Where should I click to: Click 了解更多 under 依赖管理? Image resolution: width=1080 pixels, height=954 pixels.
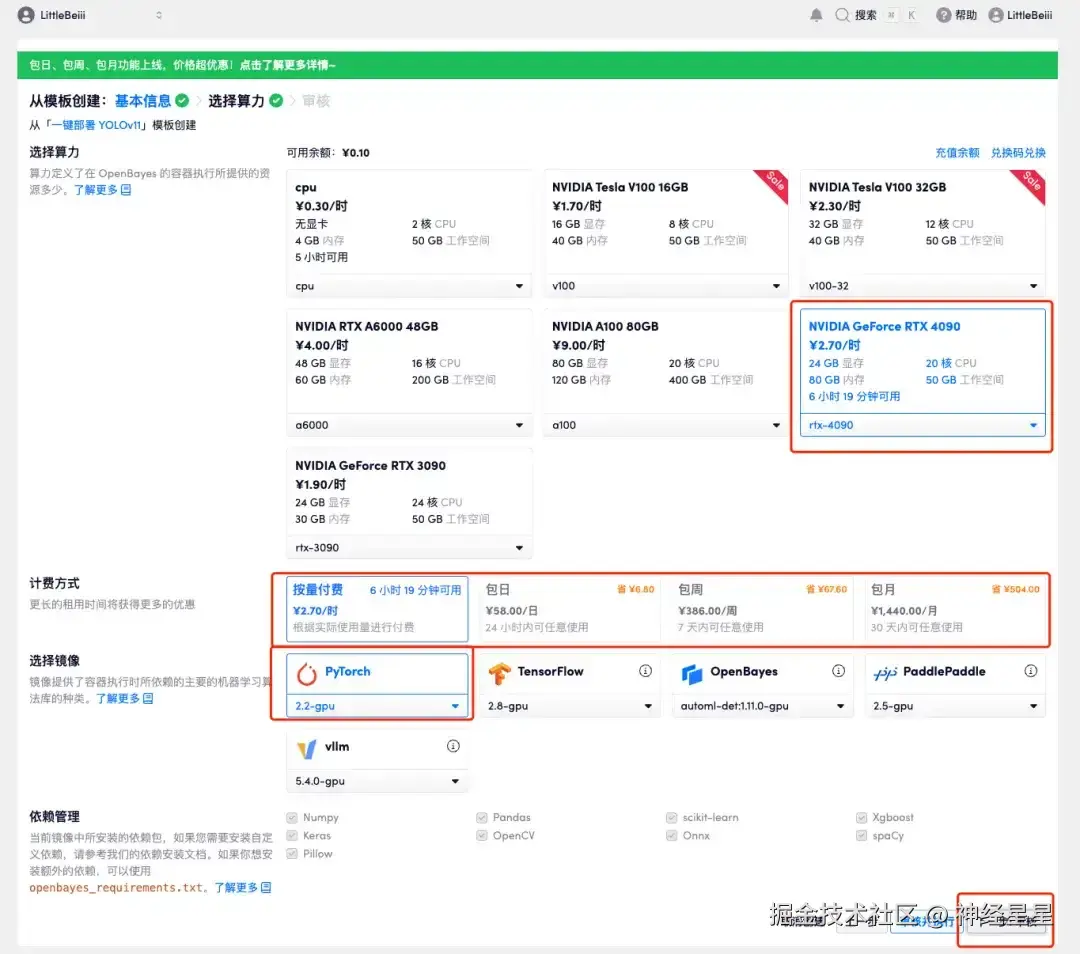242,888
